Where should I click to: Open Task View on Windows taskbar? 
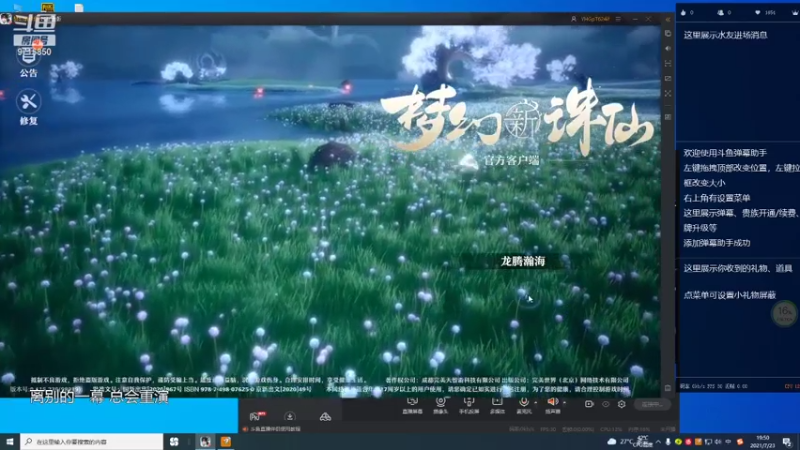tap(174, 441)
